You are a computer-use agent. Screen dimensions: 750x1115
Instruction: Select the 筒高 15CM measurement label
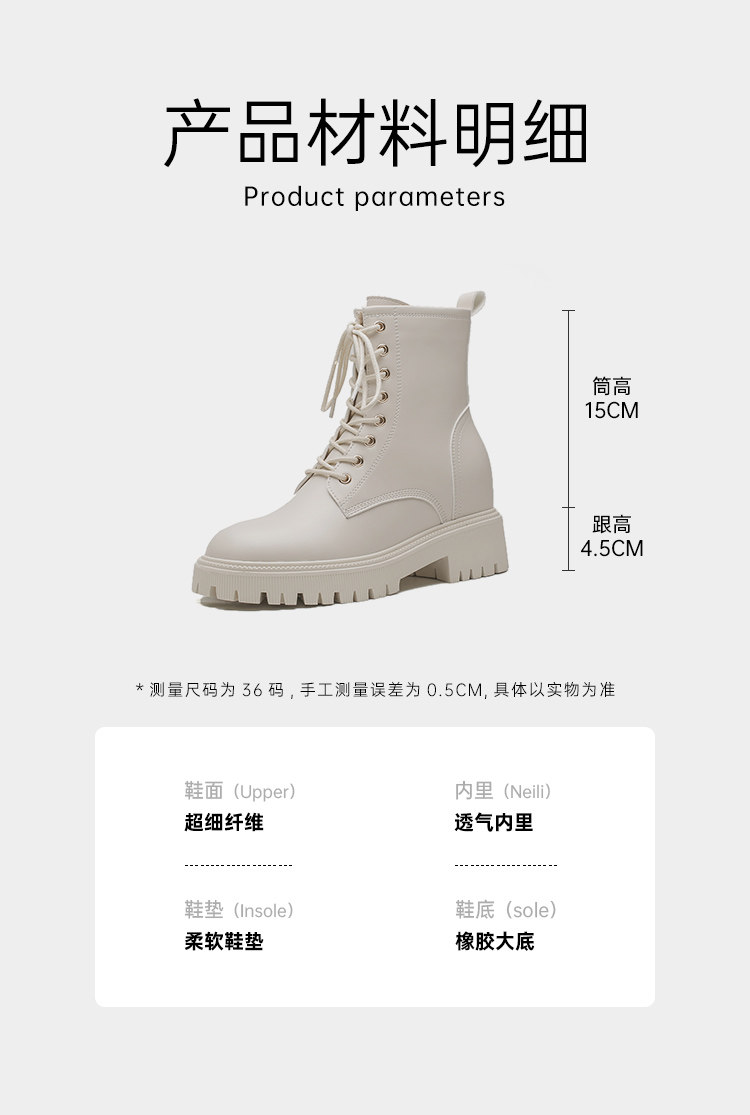(x=611, y=398)
